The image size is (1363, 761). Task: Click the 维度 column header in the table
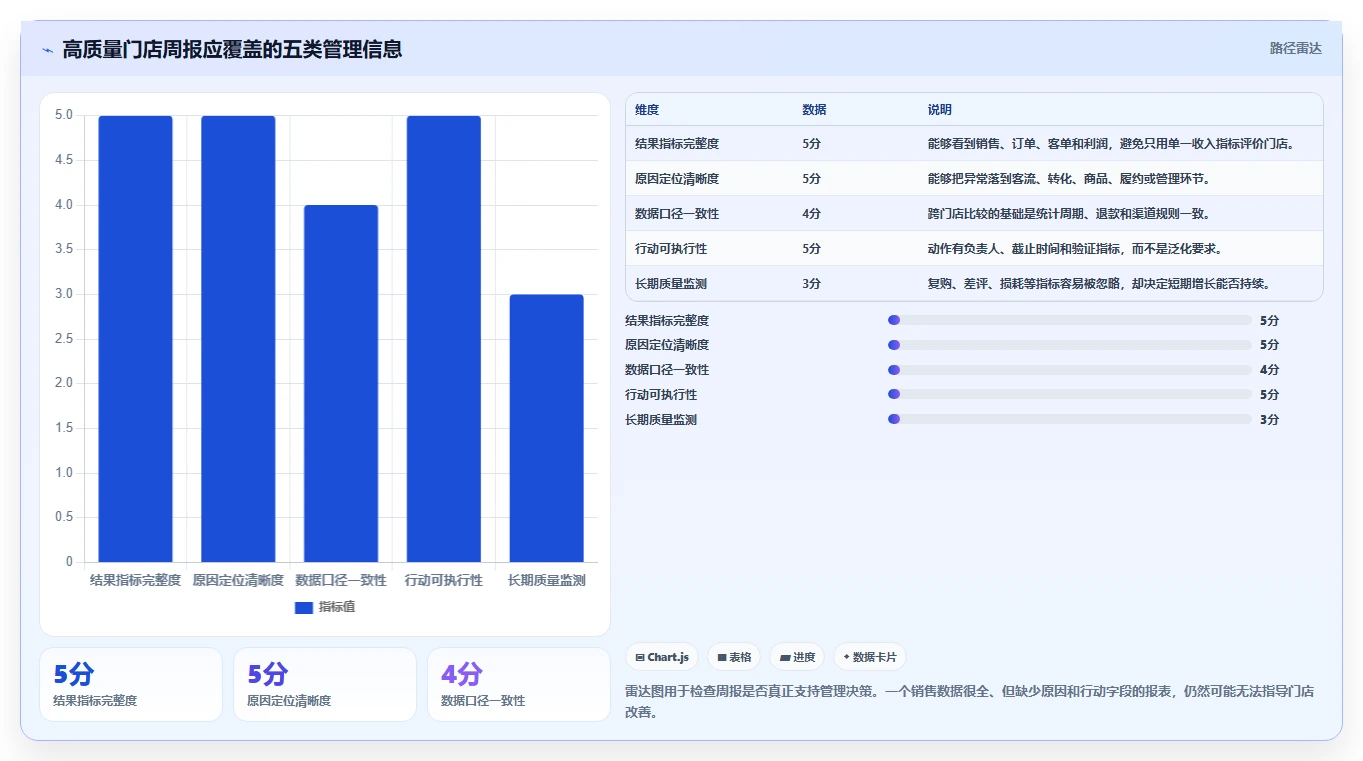click(647, 110)
